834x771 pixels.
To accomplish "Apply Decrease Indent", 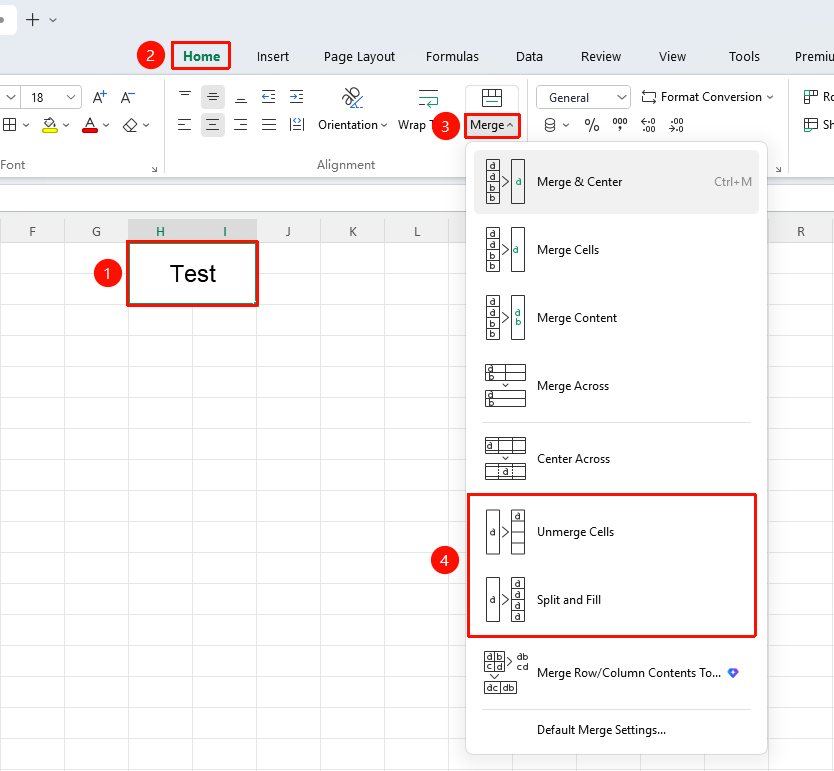I will point(269,97).
